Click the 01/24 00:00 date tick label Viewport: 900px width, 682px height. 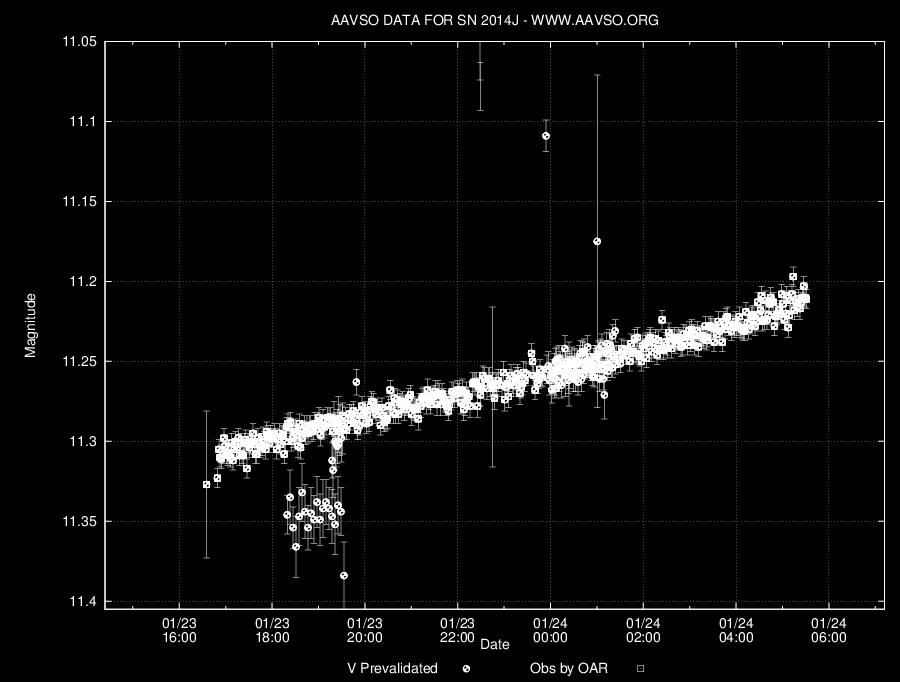[x=550, y=630]
